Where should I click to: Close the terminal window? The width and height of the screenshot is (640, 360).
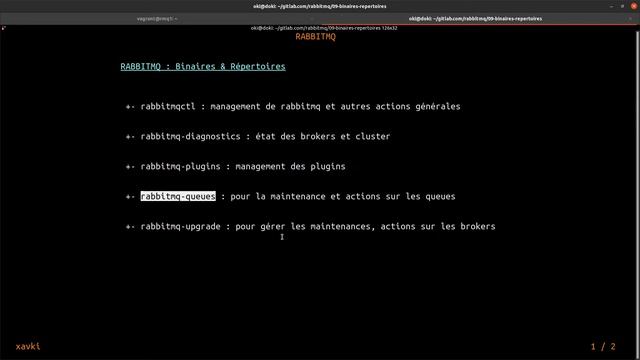coord(633,6)
